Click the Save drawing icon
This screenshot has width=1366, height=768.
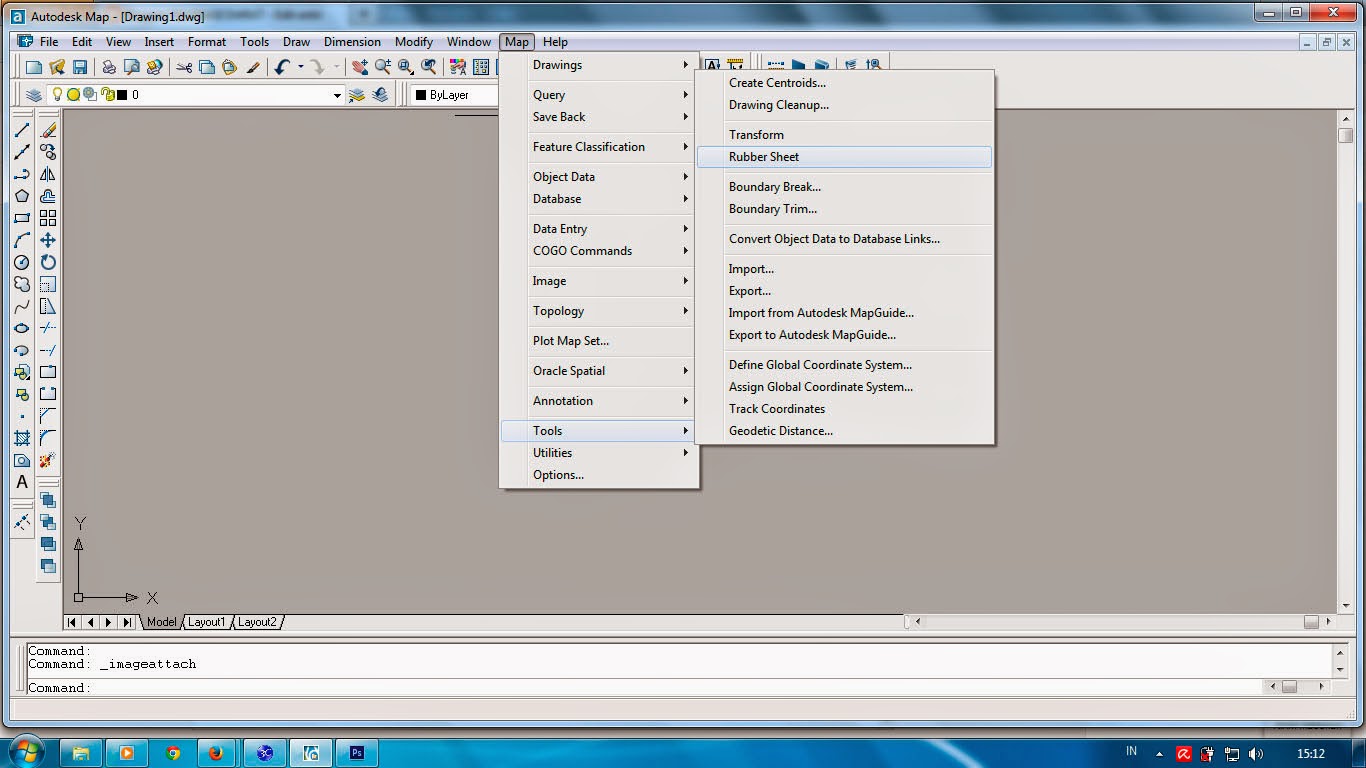pos(82,66)
